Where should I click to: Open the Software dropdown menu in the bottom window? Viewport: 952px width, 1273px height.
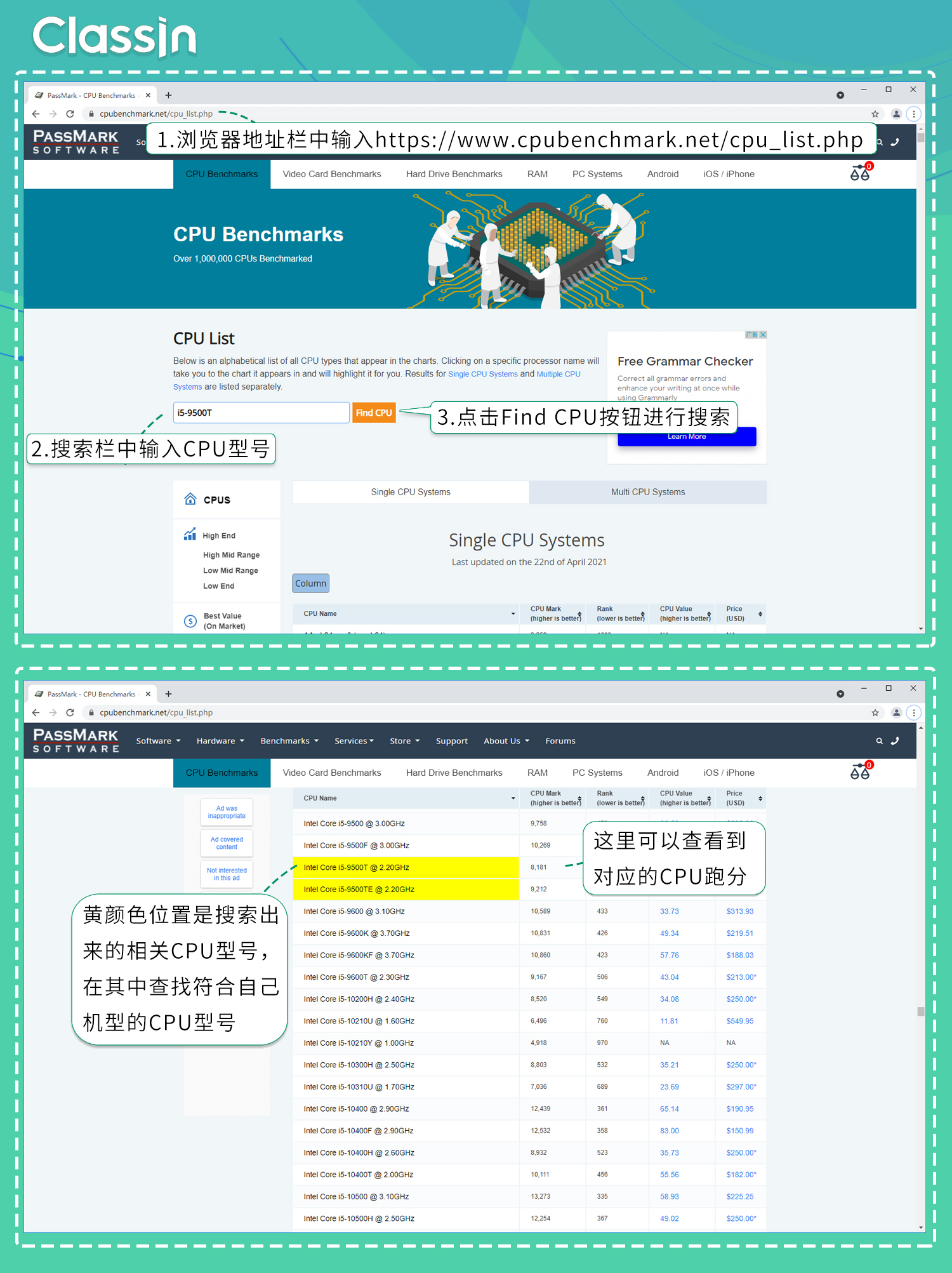point(159,741)
